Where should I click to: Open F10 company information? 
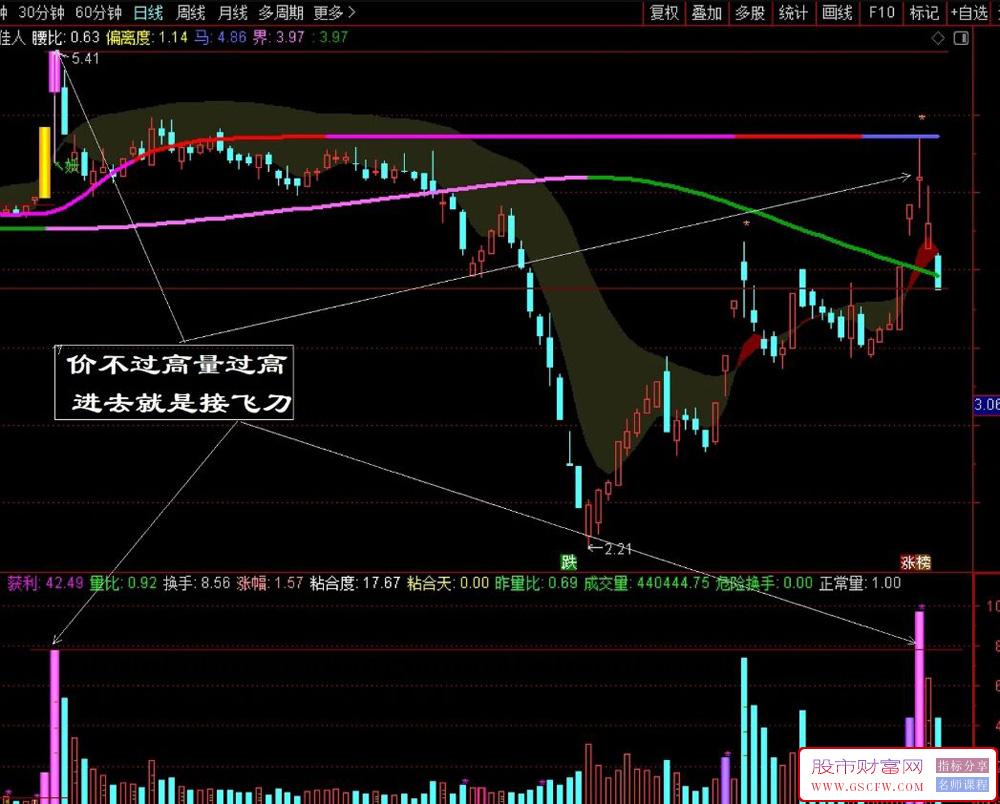[x=881, y=13]
